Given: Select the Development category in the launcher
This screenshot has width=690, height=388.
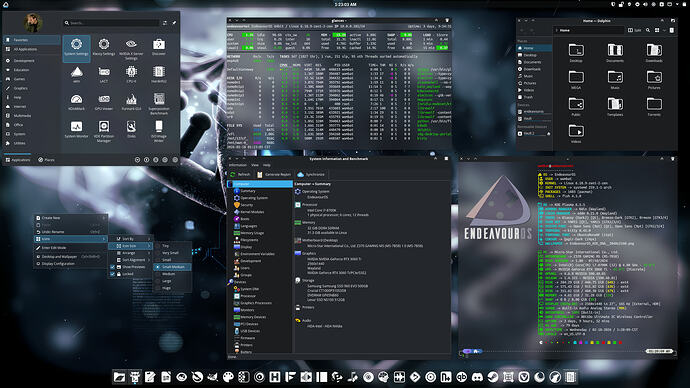Looking at the screenshot, I should (32, 61).
